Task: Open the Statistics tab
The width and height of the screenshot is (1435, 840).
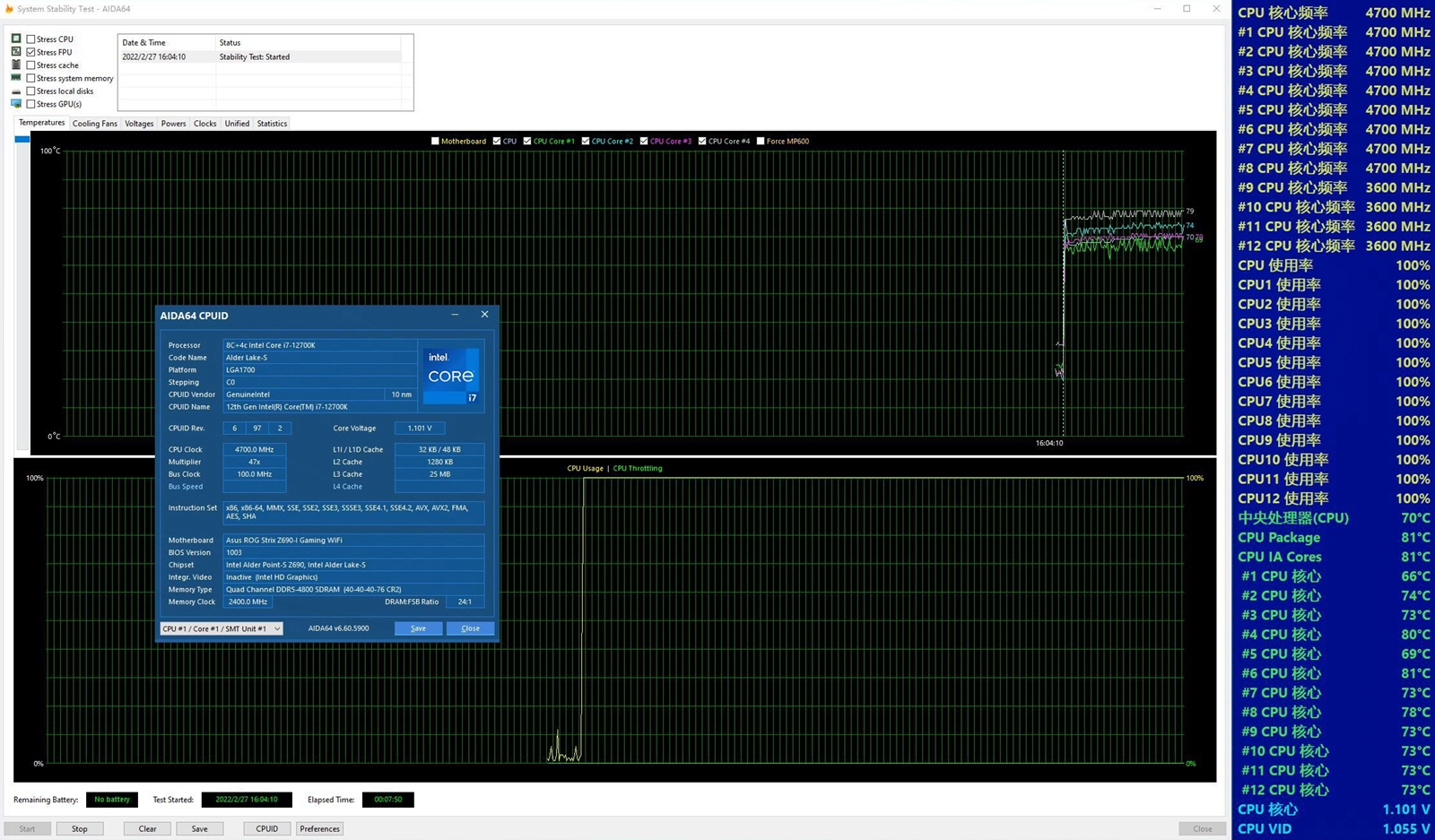Action: (x=272, y=124)
